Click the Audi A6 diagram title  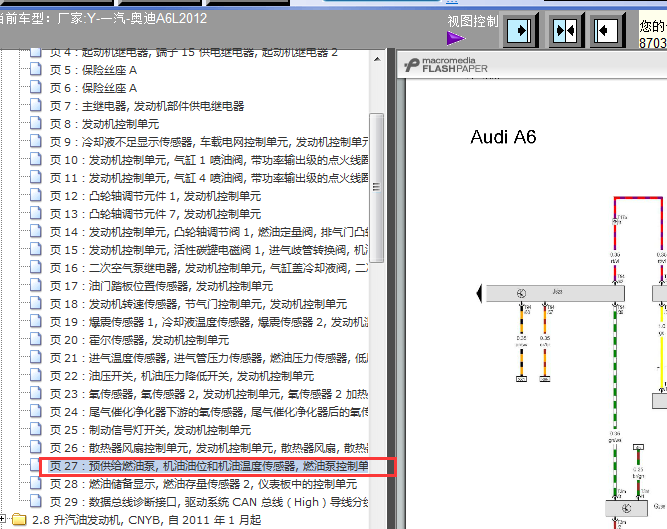point(503,137)
